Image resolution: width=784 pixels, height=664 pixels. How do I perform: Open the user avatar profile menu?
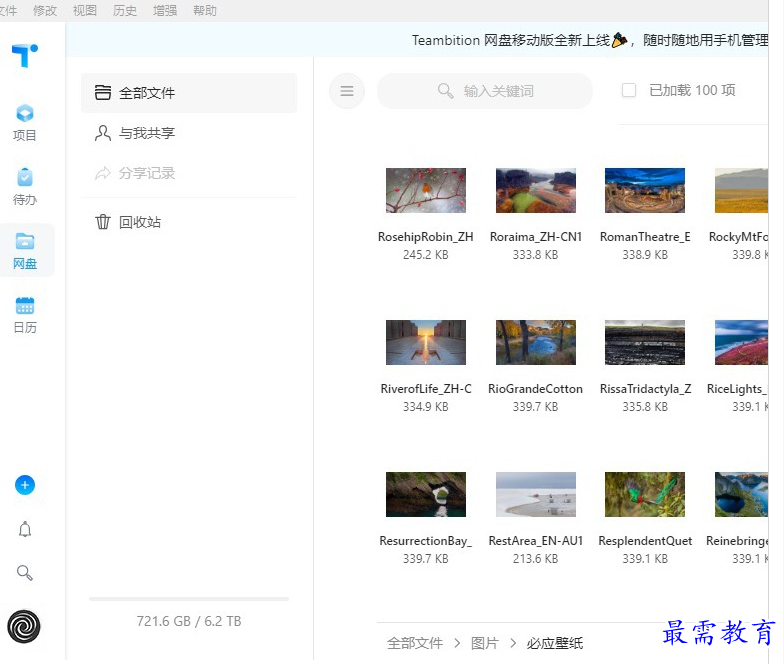click(25, 627)
